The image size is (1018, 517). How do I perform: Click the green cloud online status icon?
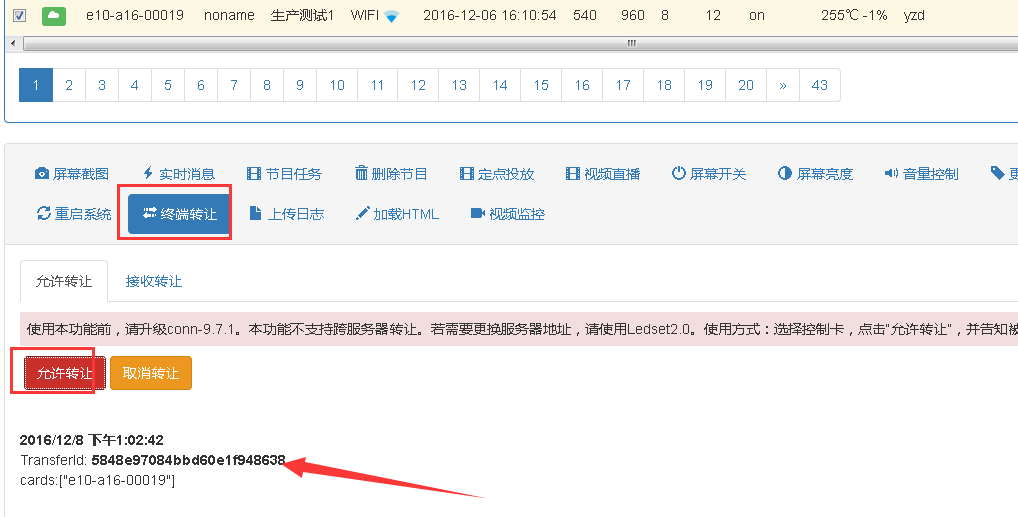click(x=54, y=16)
